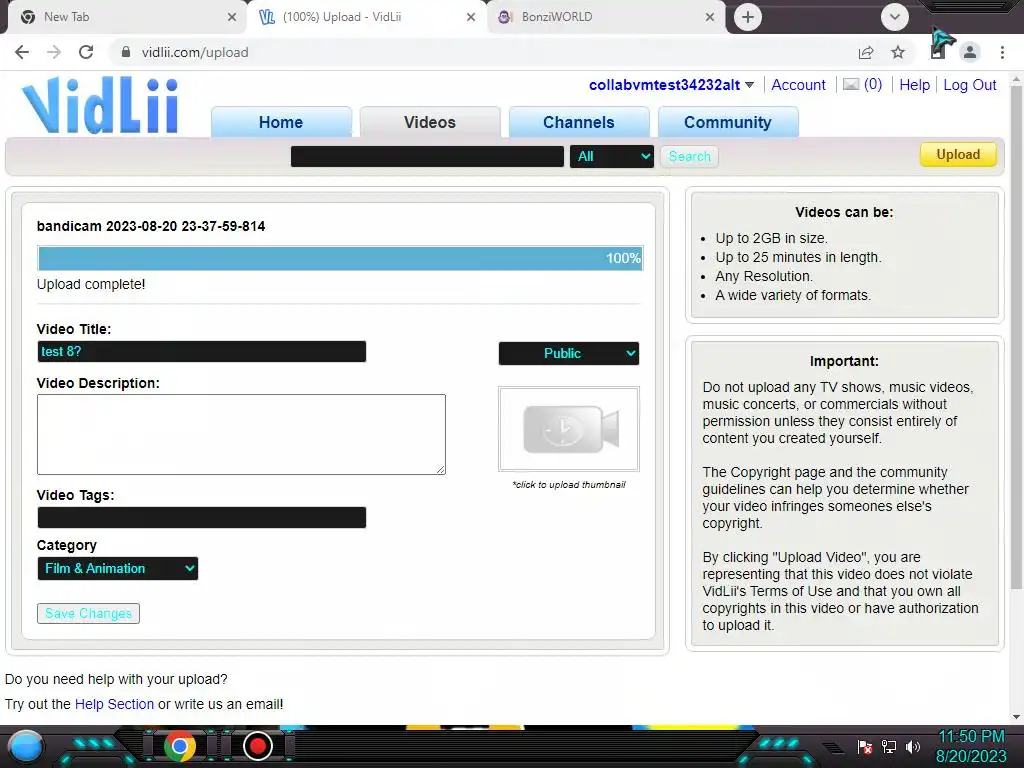
Task: Switch to the BonziWORLD browser tab
Action: (x=606, y=17)
